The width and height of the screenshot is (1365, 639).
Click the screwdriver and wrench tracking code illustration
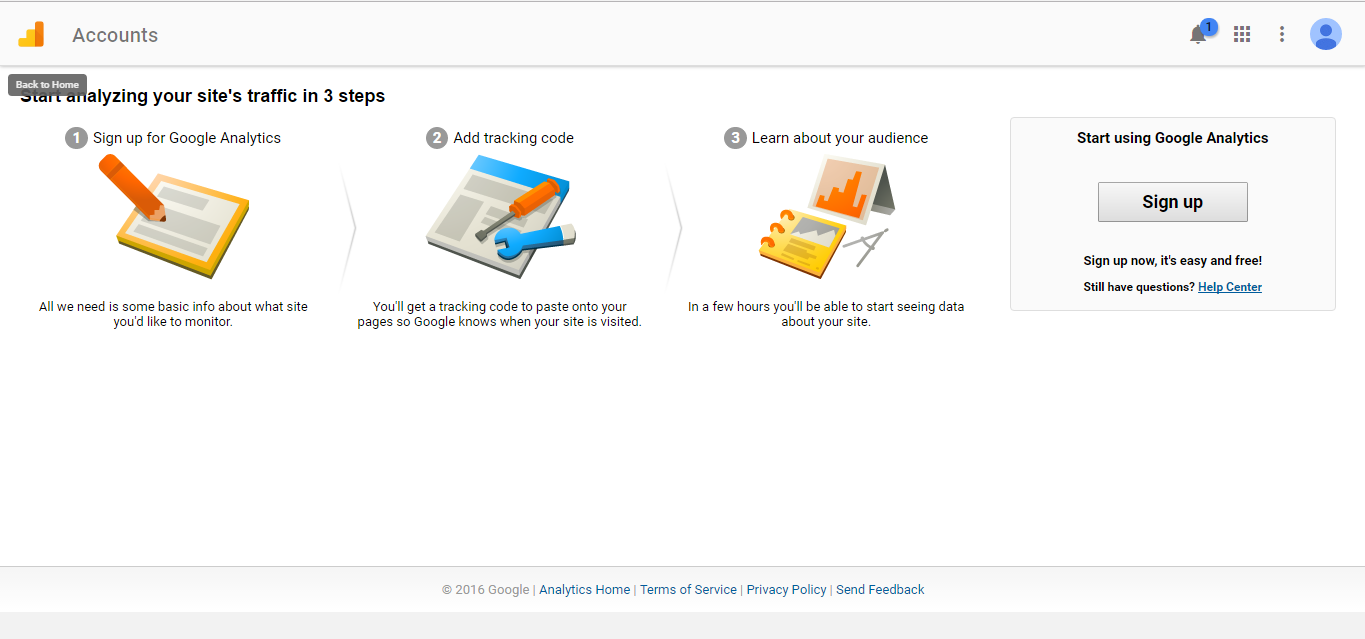pyautogui.click(x=500, y=218)
